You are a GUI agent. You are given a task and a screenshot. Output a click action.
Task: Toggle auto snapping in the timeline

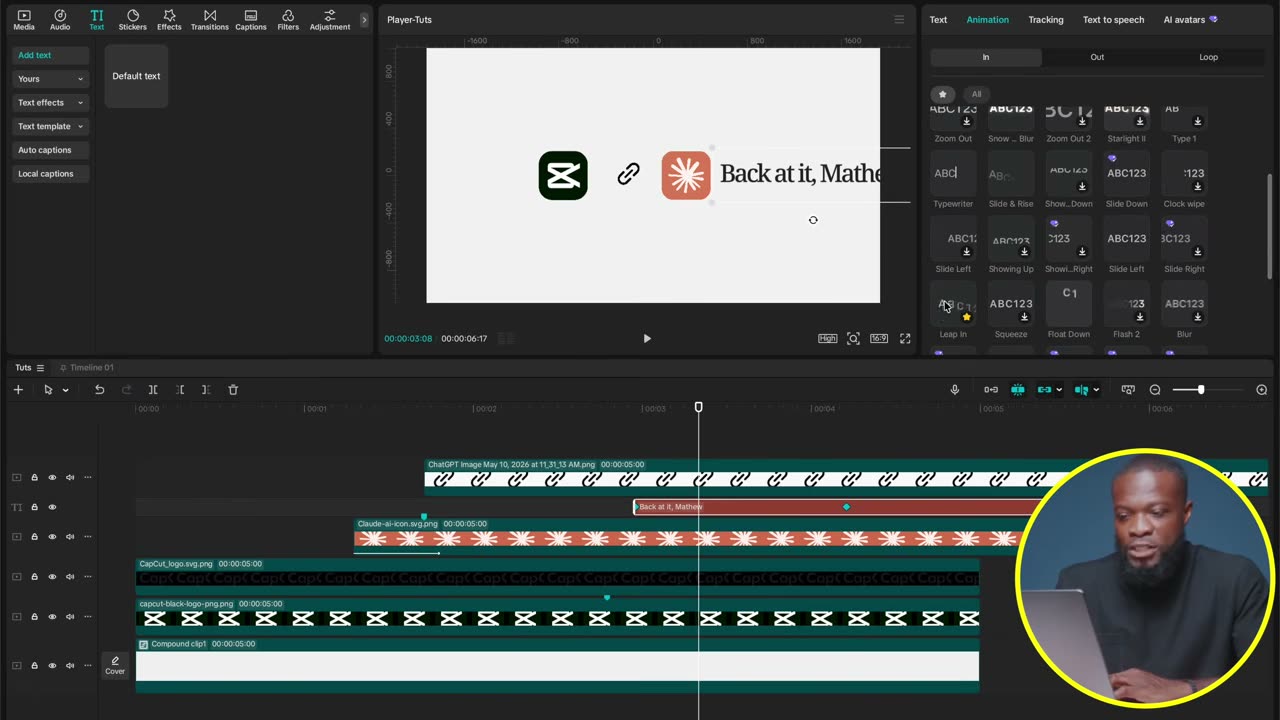click(x=1018, y=390)
